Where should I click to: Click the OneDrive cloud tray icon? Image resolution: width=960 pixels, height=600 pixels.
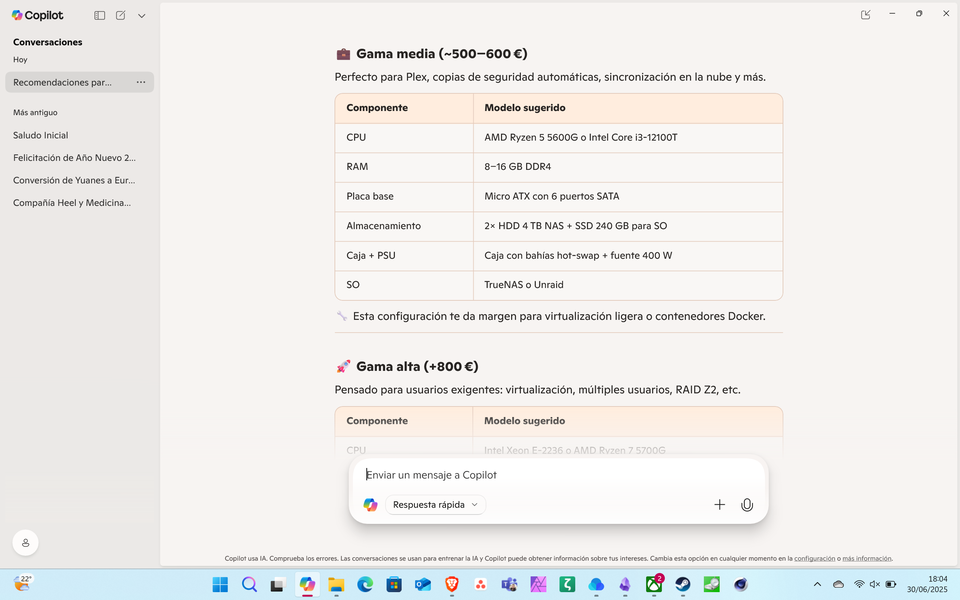[838, 585]
